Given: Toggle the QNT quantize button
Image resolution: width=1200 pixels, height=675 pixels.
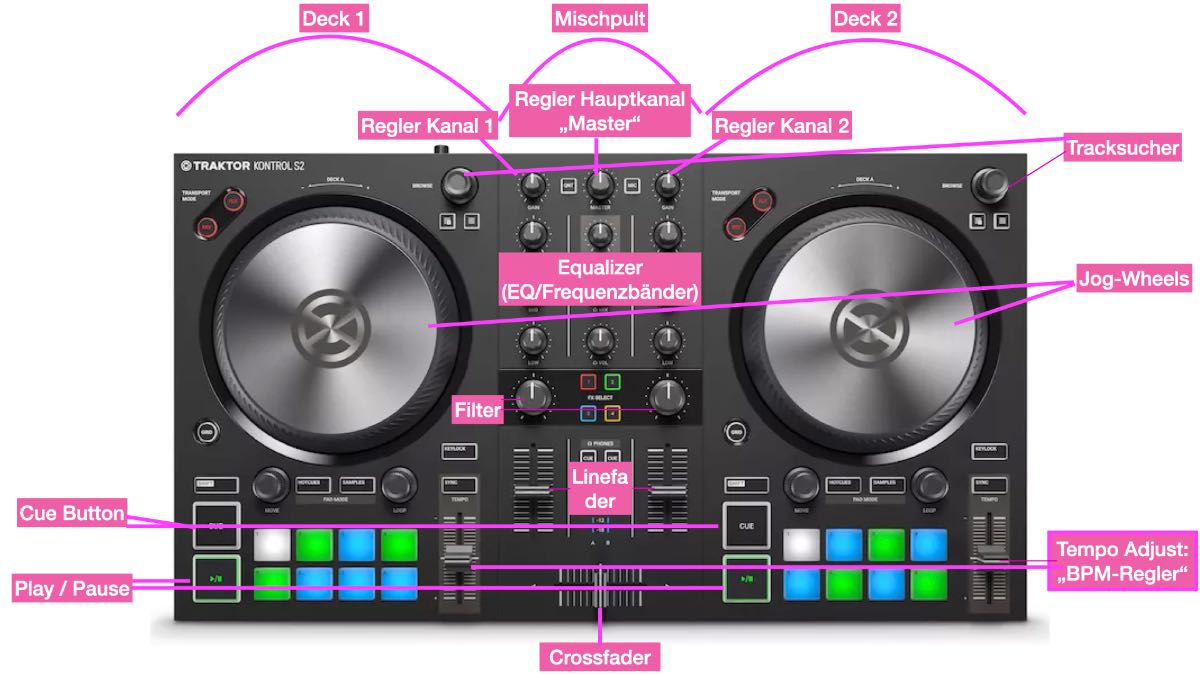Looking at the screenshot, I should [x=568, y=186].
